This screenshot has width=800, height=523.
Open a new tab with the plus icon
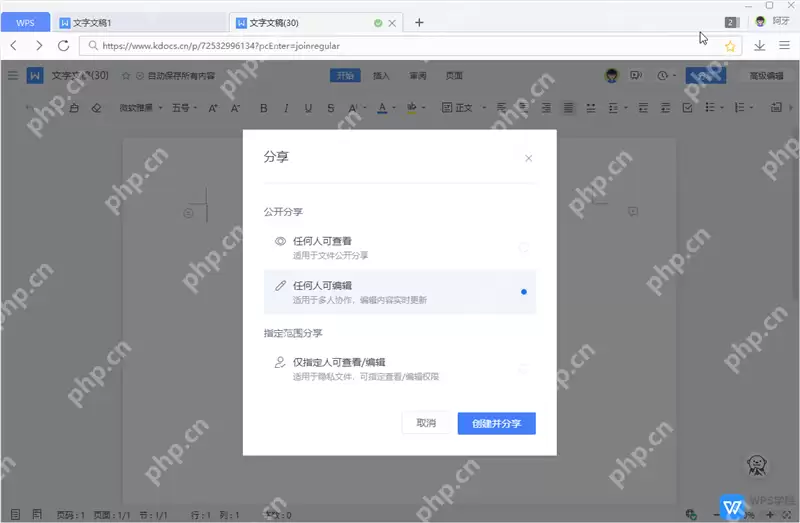pos(419,22)
